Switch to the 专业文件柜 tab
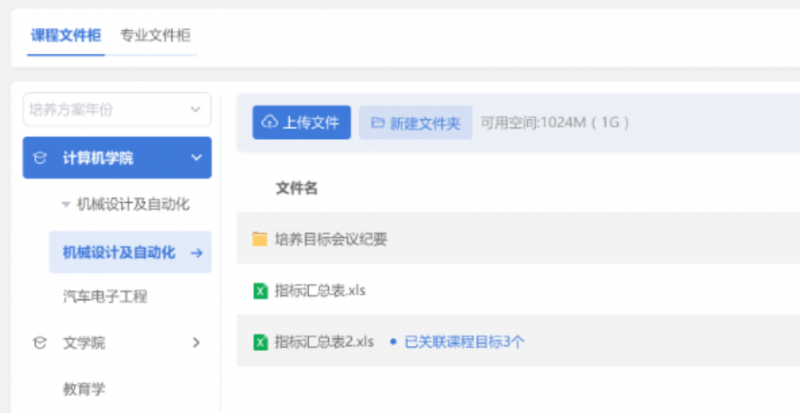 [x=155, y=35]
